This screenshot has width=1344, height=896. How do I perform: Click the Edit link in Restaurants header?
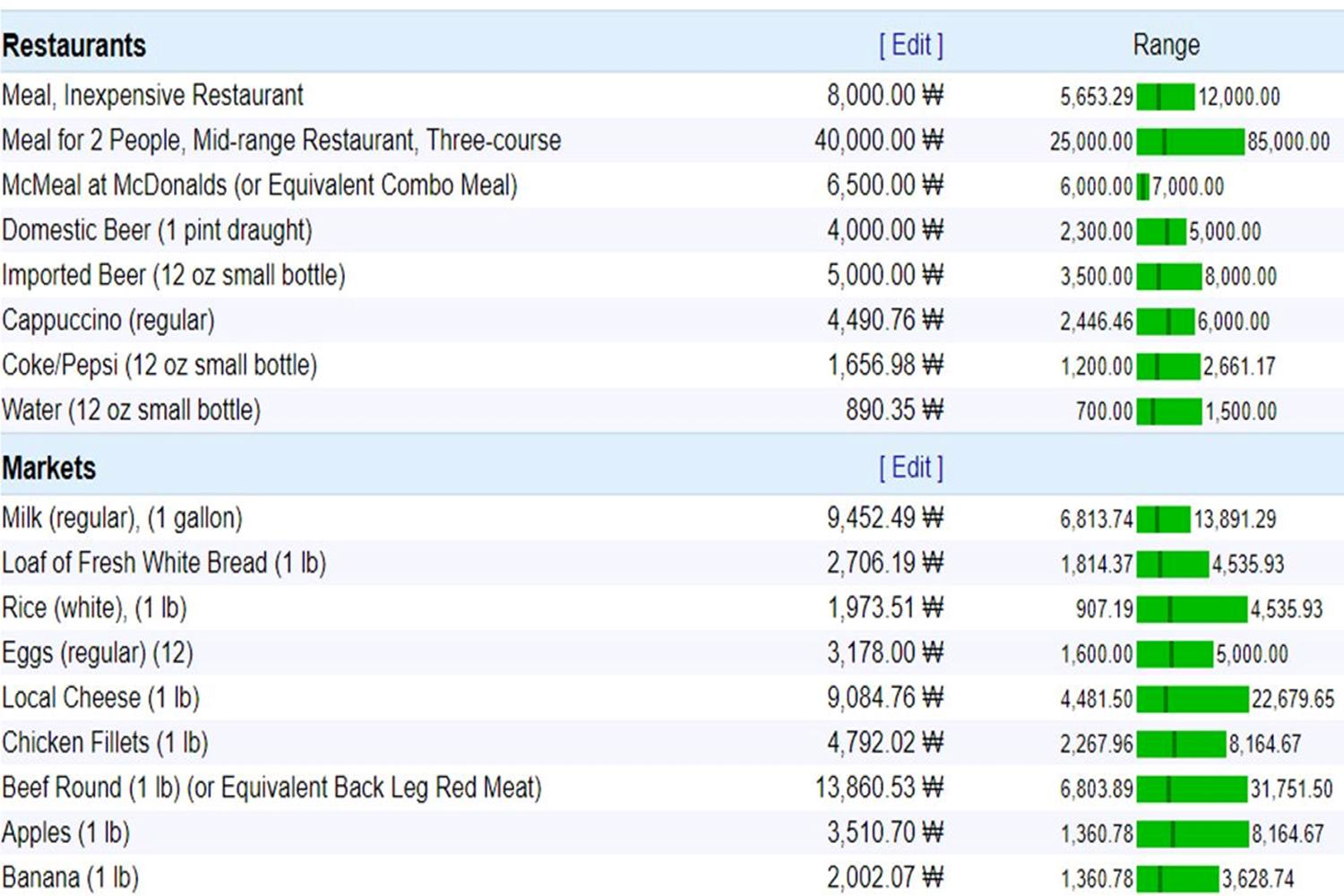(x=911, y=45)
